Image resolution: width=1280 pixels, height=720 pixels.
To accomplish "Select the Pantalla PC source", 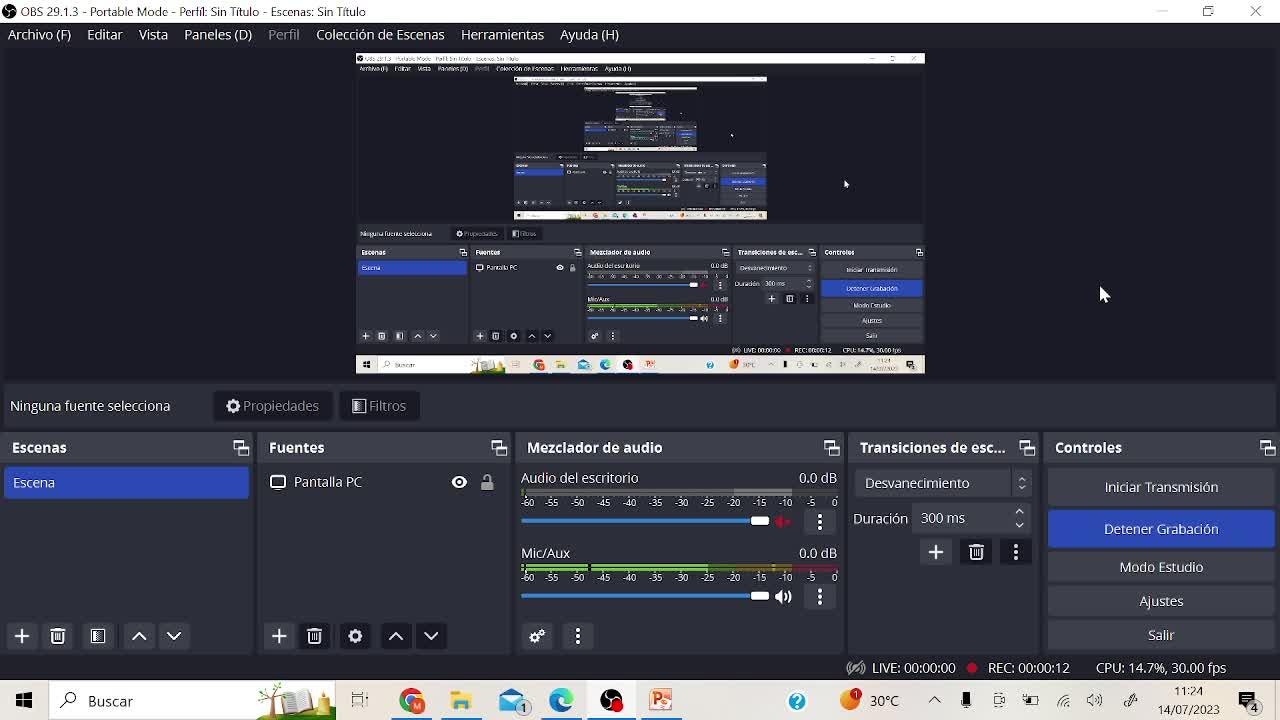I will pyautogui.click(x=327, y=482).
